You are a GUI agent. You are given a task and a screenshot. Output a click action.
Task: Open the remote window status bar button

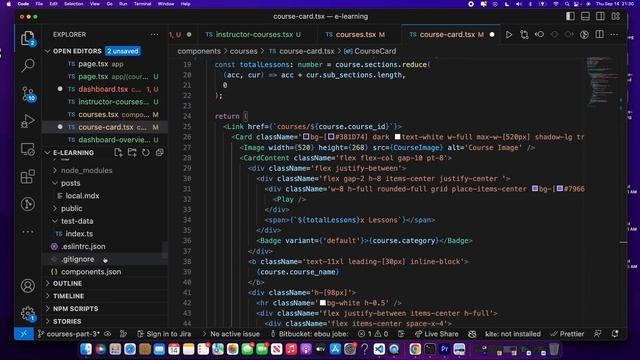point(24,333)
